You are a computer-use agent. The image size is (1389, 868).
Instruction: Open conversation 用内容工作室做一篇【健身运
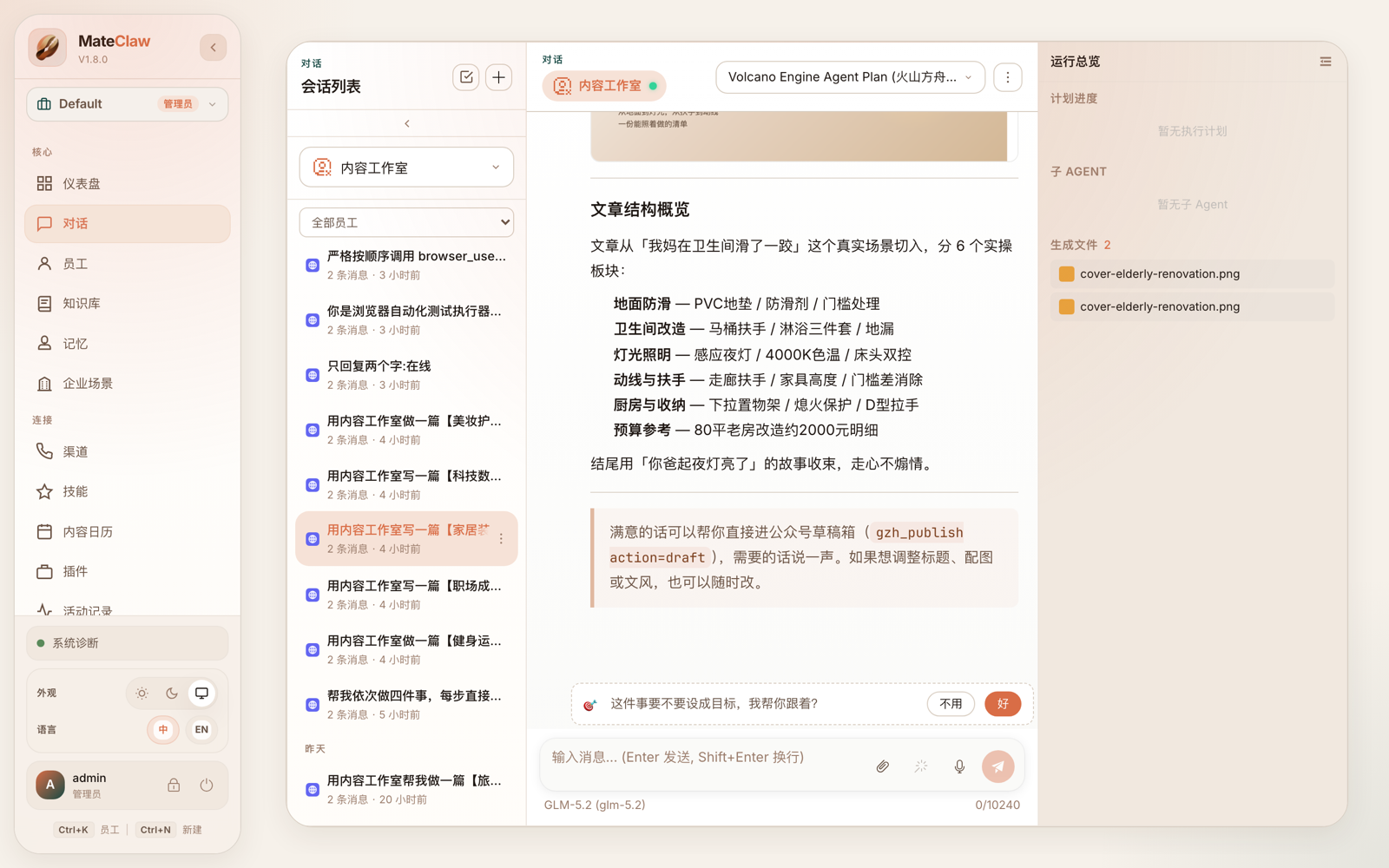(x=406, y=649)
